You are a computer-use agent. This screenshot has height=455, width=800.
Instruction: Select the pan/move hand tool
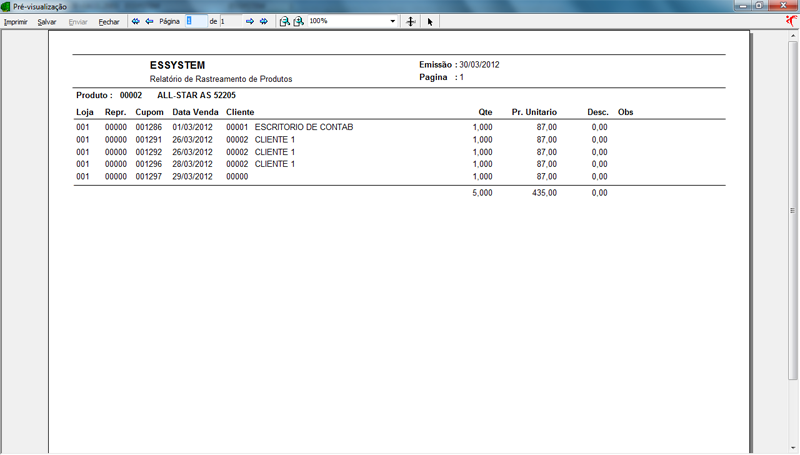tap(411, 21)
